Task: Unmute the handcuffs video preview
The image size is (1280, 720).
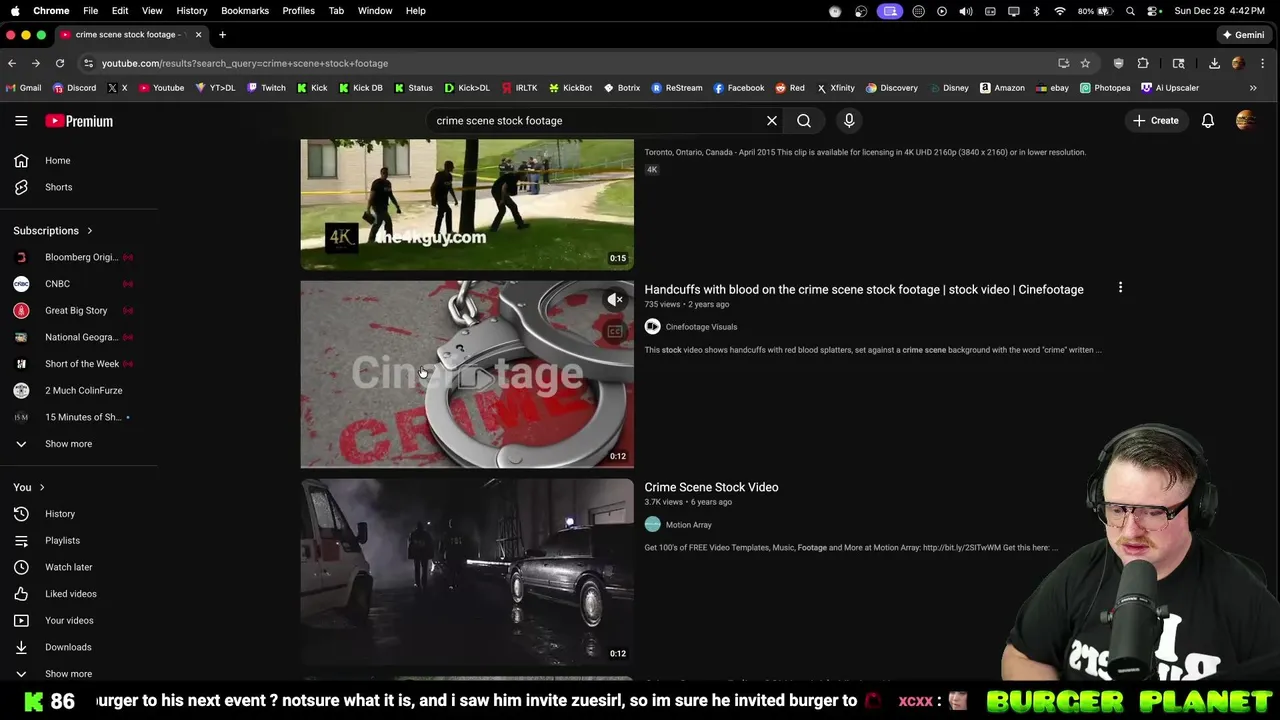Action: point(615,299)
